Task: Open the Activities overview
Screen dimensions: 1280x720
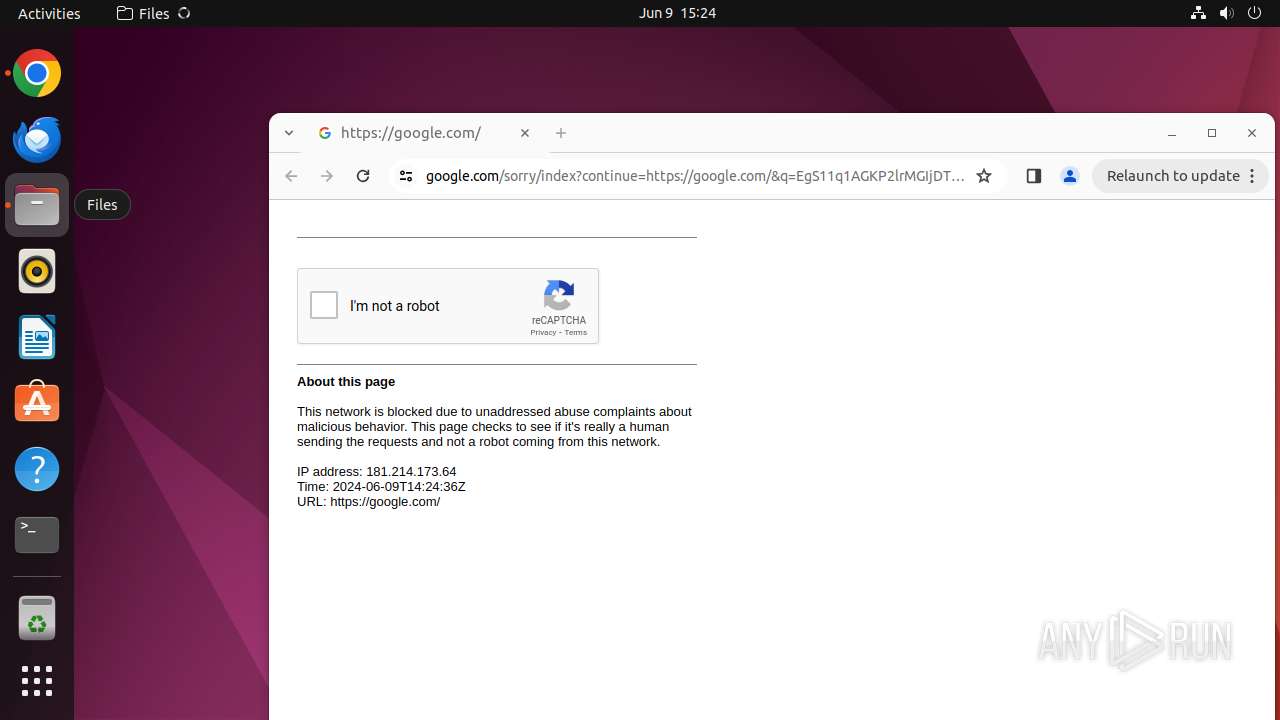Action: (x=49, y=13)
